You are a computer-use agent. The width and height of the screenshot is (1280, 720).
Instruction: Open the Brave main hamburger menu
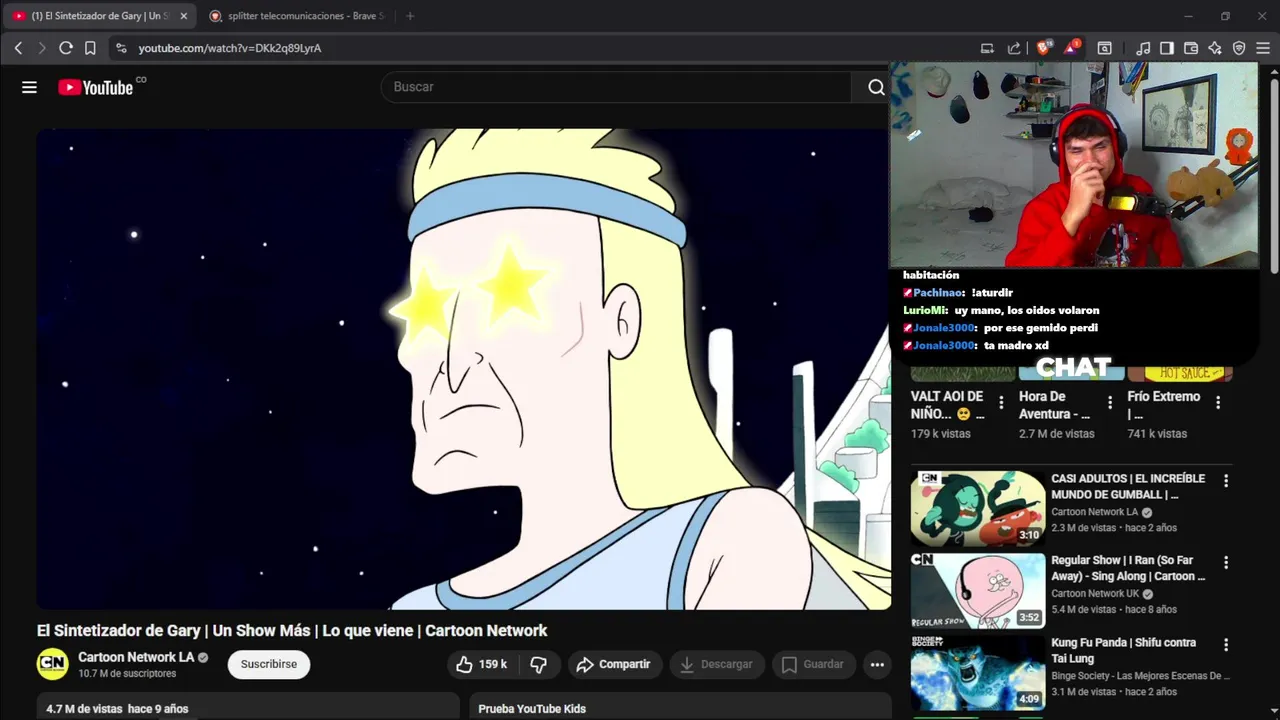coord(1263,48)
